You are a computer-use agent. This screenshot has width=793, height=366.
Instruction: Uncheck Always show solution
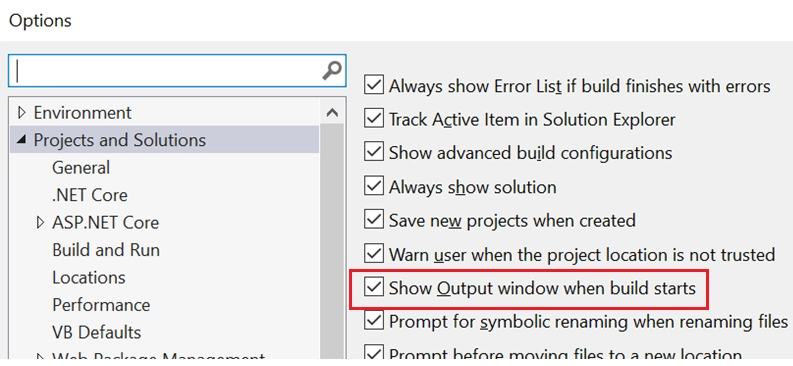click(374, 187)
